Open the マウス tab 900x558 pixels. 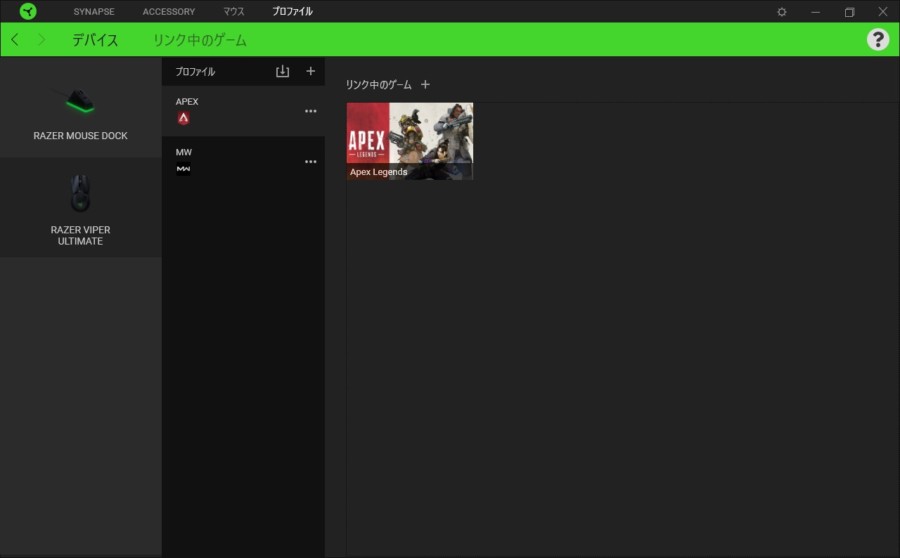coord(233,12)
